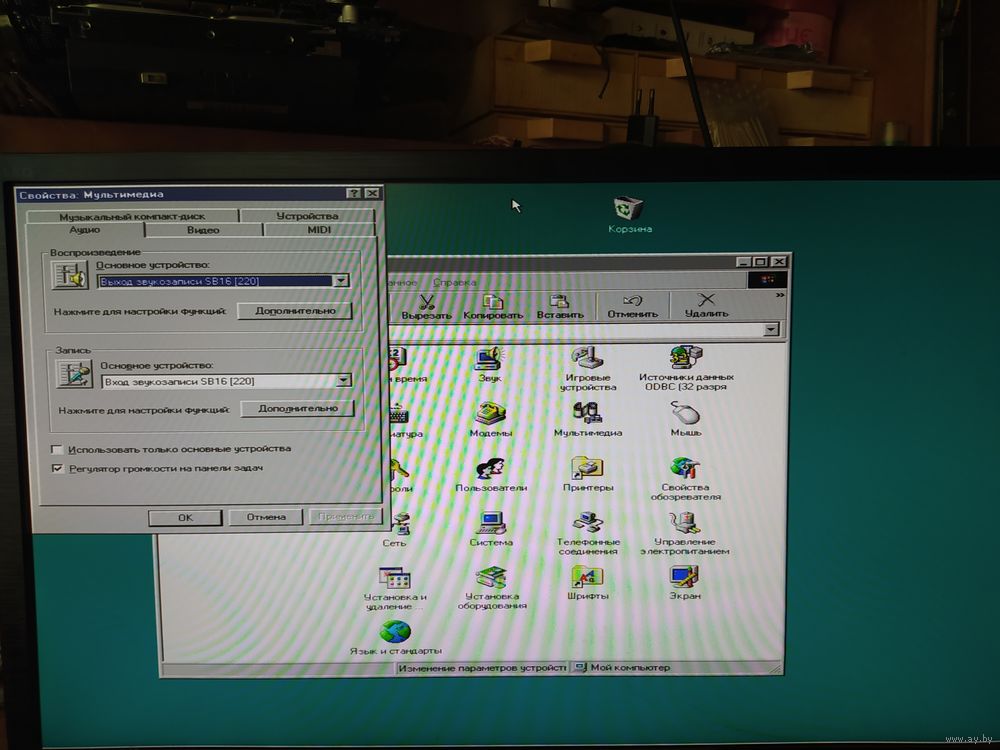Open playback device dropdown arrow
This screenshot has width=1000, height=750.
341,281
